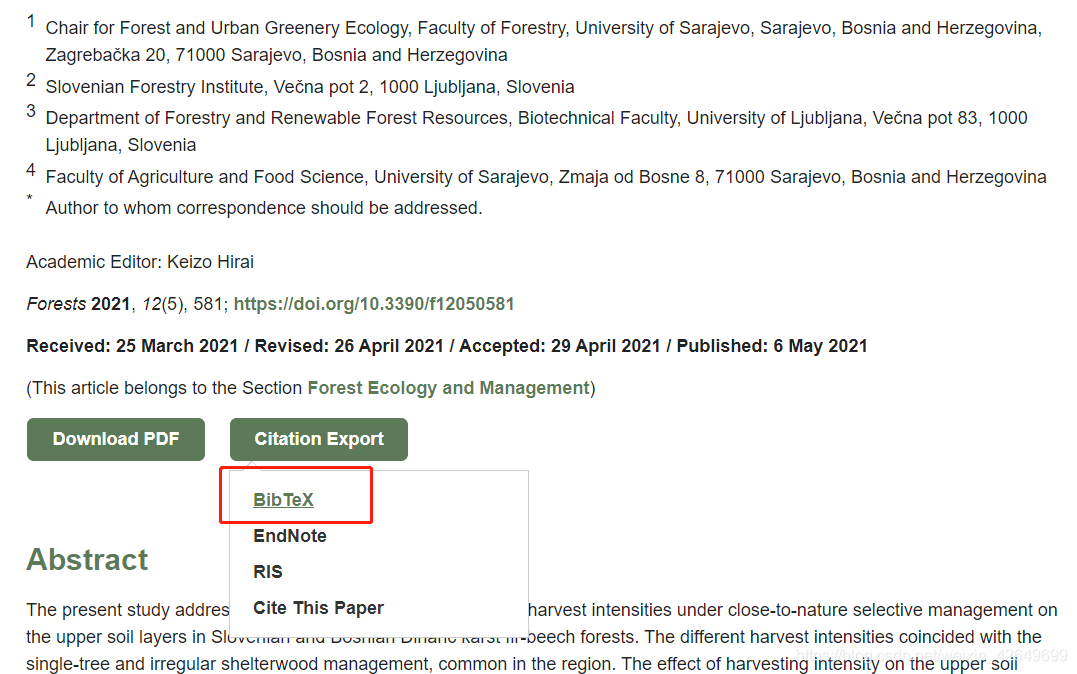Click the blog.csdn.net watermark text
The height and width of the screenshot is (674, 1077).
[x=932, y=655]
